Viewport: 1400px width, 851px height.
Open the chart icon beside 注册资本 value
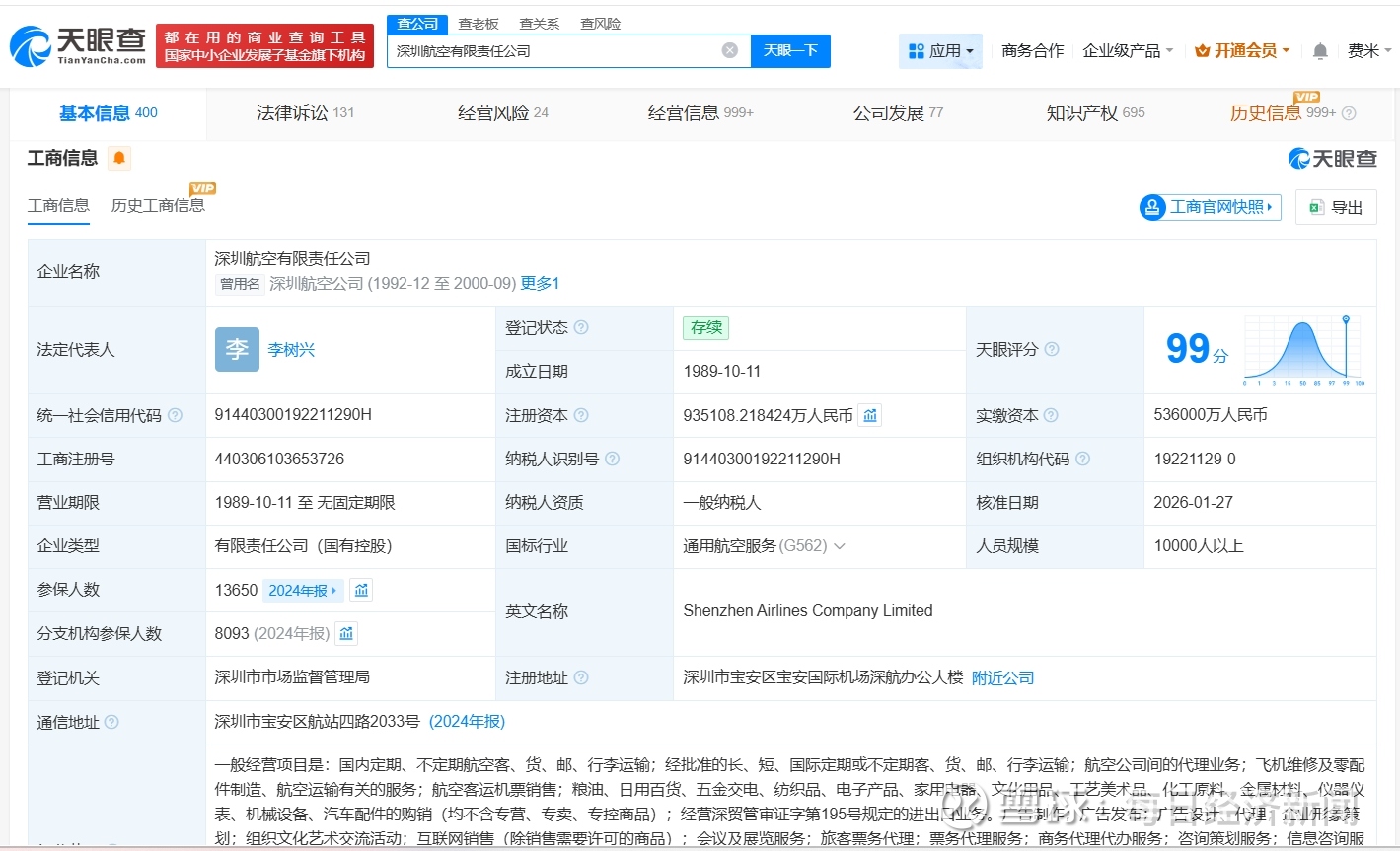tap(869, 416)
